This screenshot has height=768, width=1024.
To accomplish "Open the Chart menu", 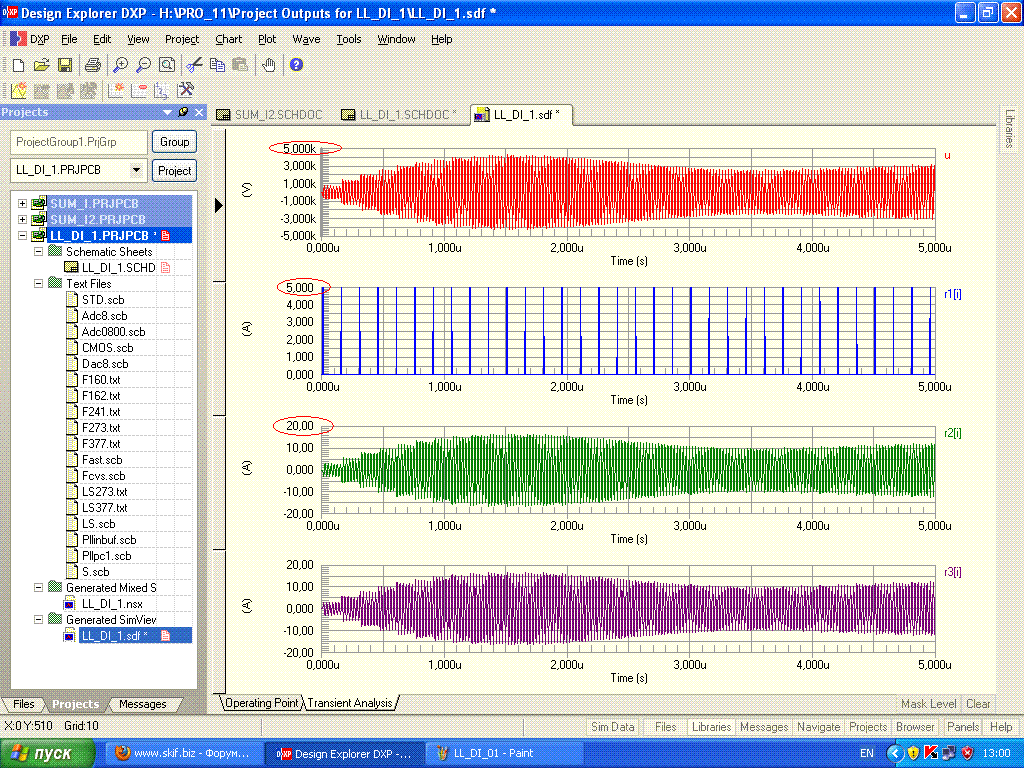I will point(228,39).
